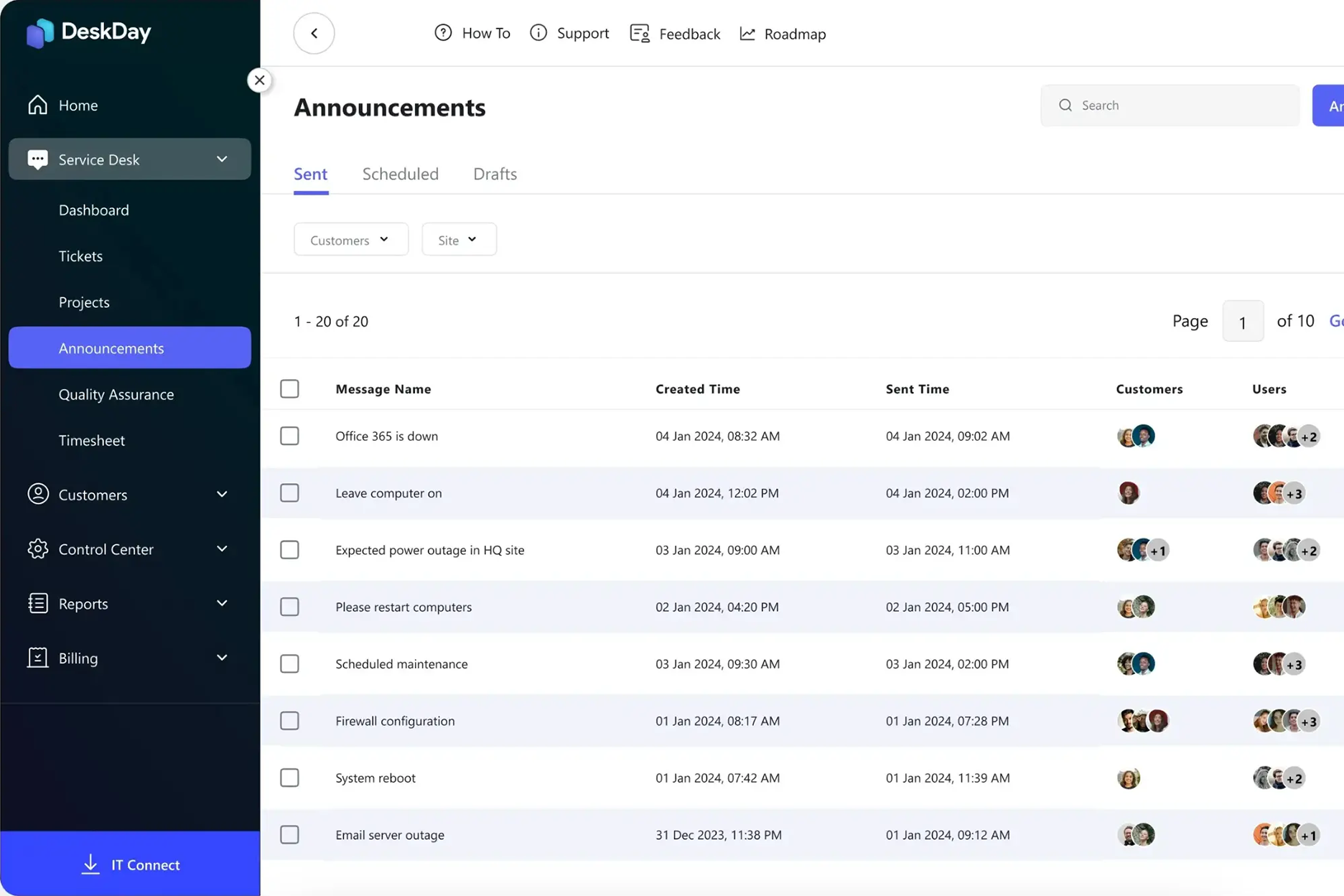This screenshot has width=1344, height=896.
Task: Click customer avatars for Office 365 is down
Action: [1136, 436]
